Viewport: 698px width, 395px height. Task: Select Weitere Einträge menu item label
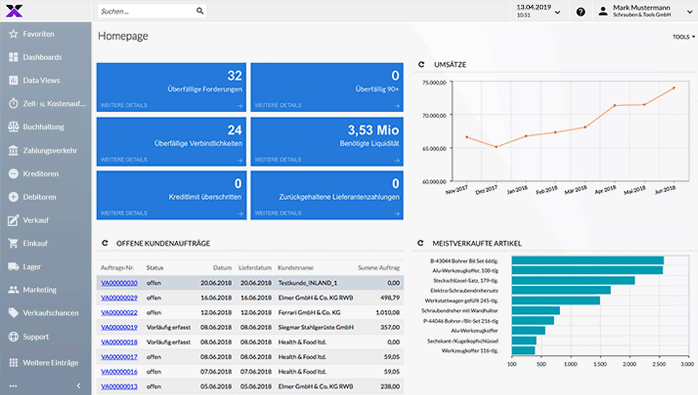pos(51,362)
